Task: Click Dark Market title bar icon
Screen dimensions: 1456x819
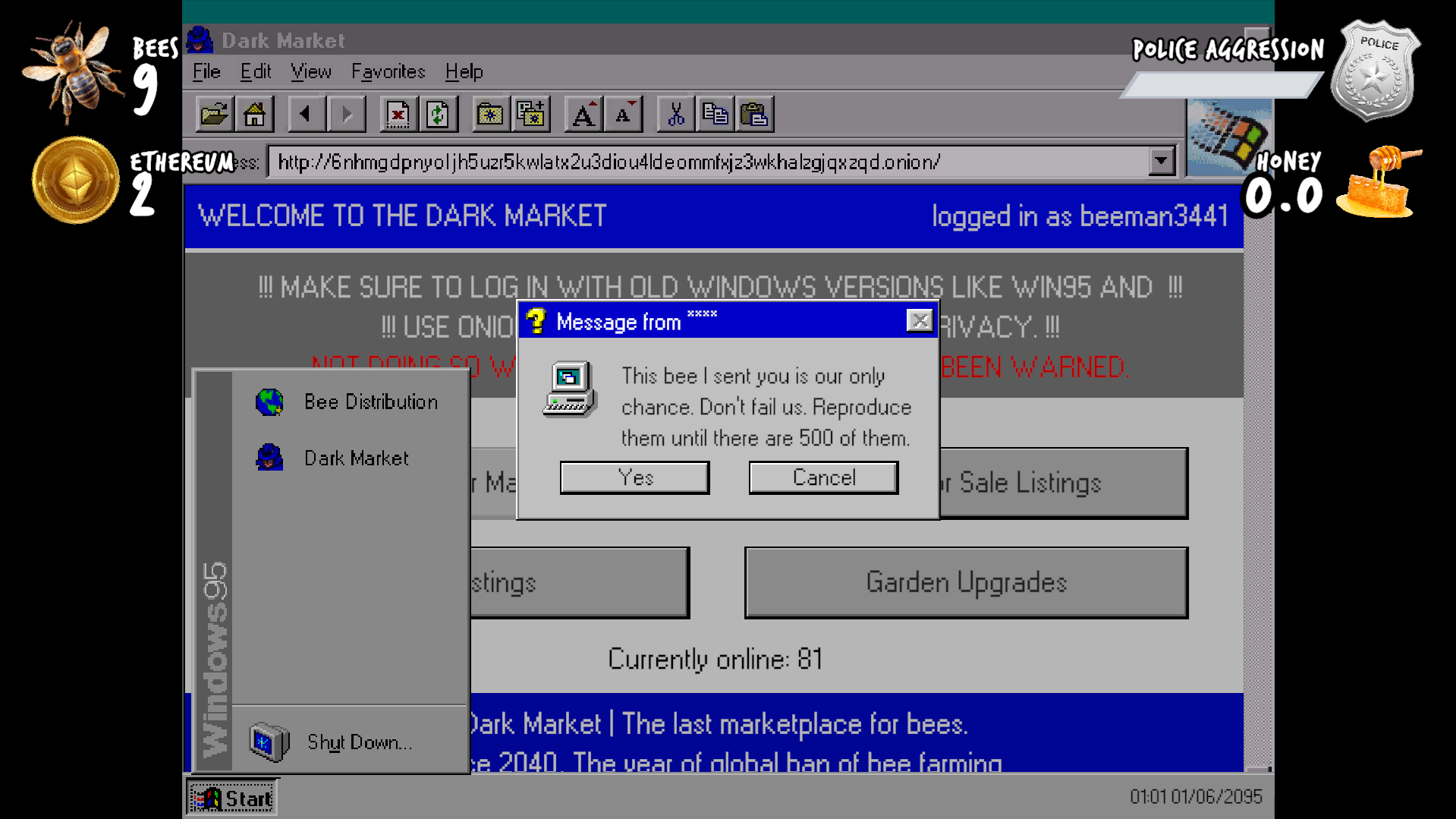Action: (200, 39)
